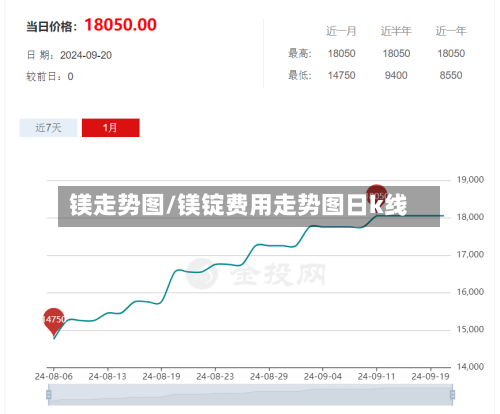Screen dimensions: 500x414
Task: Click left handle of range slider
Action: pyautogui.click(x=49, y=395)
